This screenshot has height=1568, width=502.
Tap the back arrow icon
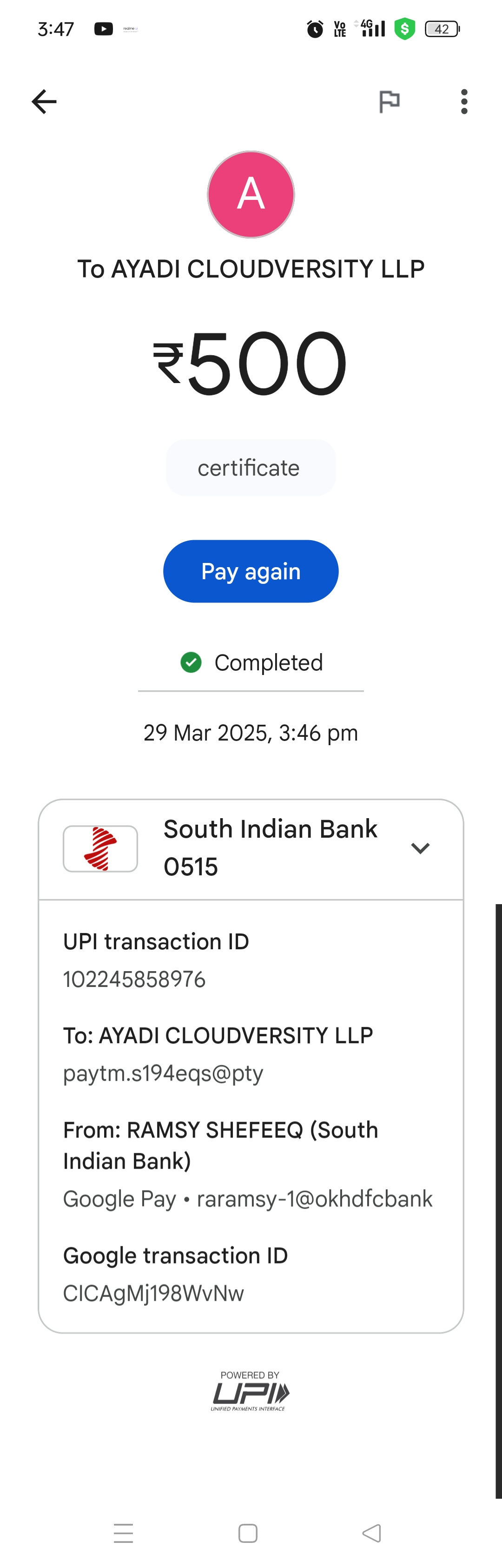click(44, 102)
